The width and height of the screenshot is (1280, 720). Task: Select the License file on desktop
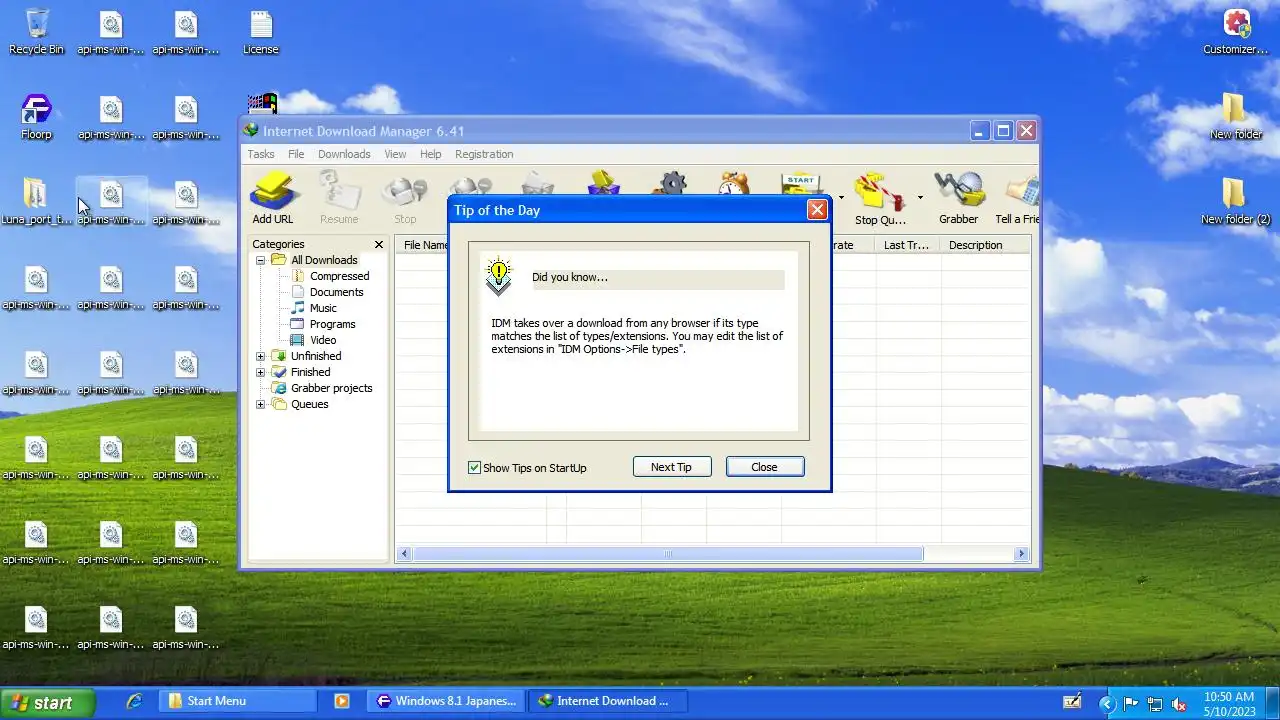(261, 31)
